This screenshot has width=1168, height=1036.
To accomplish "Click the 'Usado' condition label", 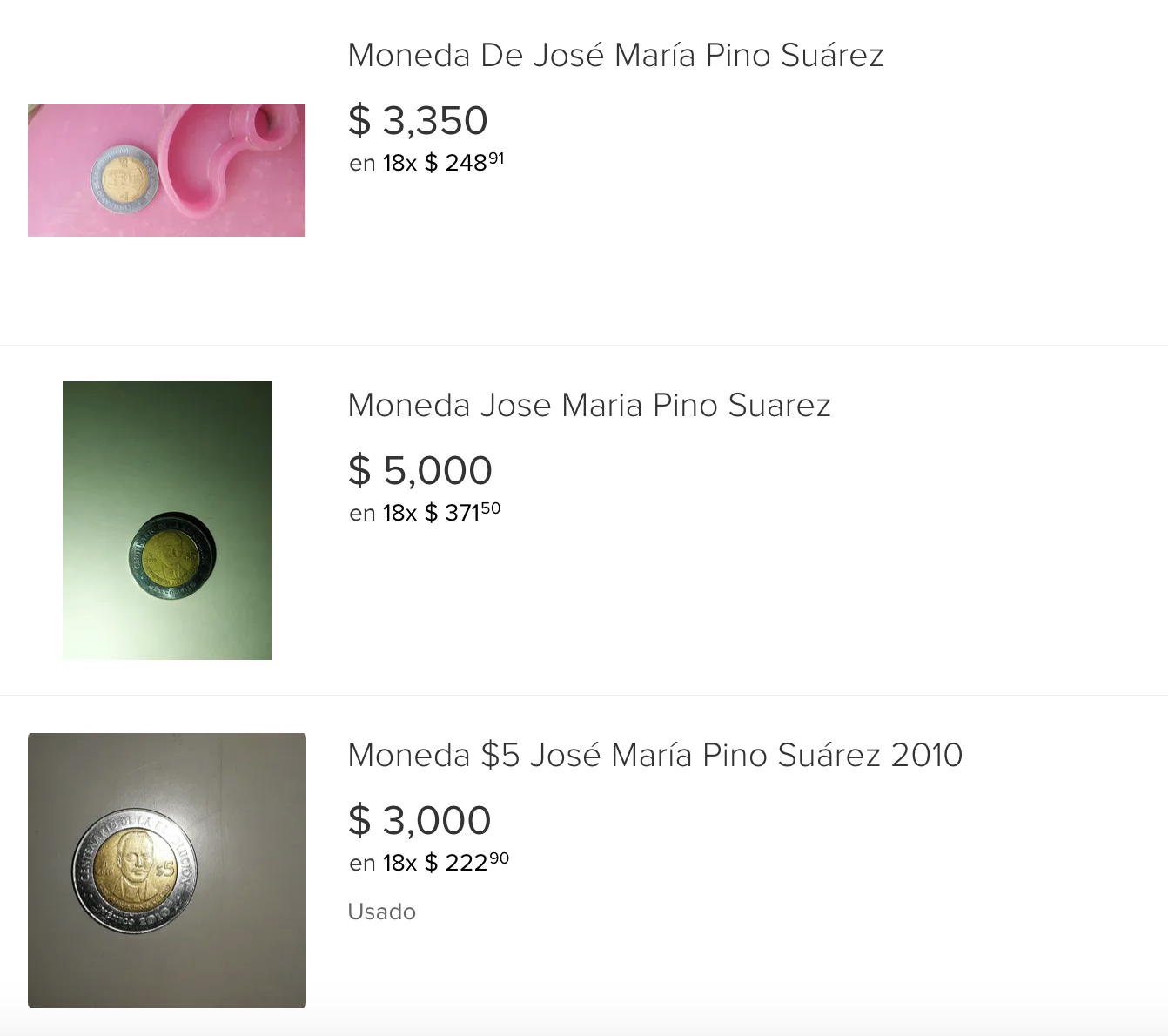I will pyautogui.click(x=381, y=912).
